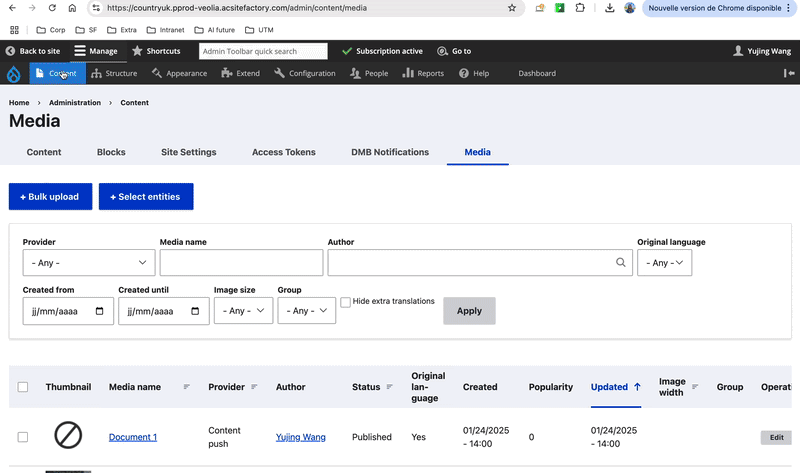
Task: Switch to the Blocks tab
Action: [111, 152]
